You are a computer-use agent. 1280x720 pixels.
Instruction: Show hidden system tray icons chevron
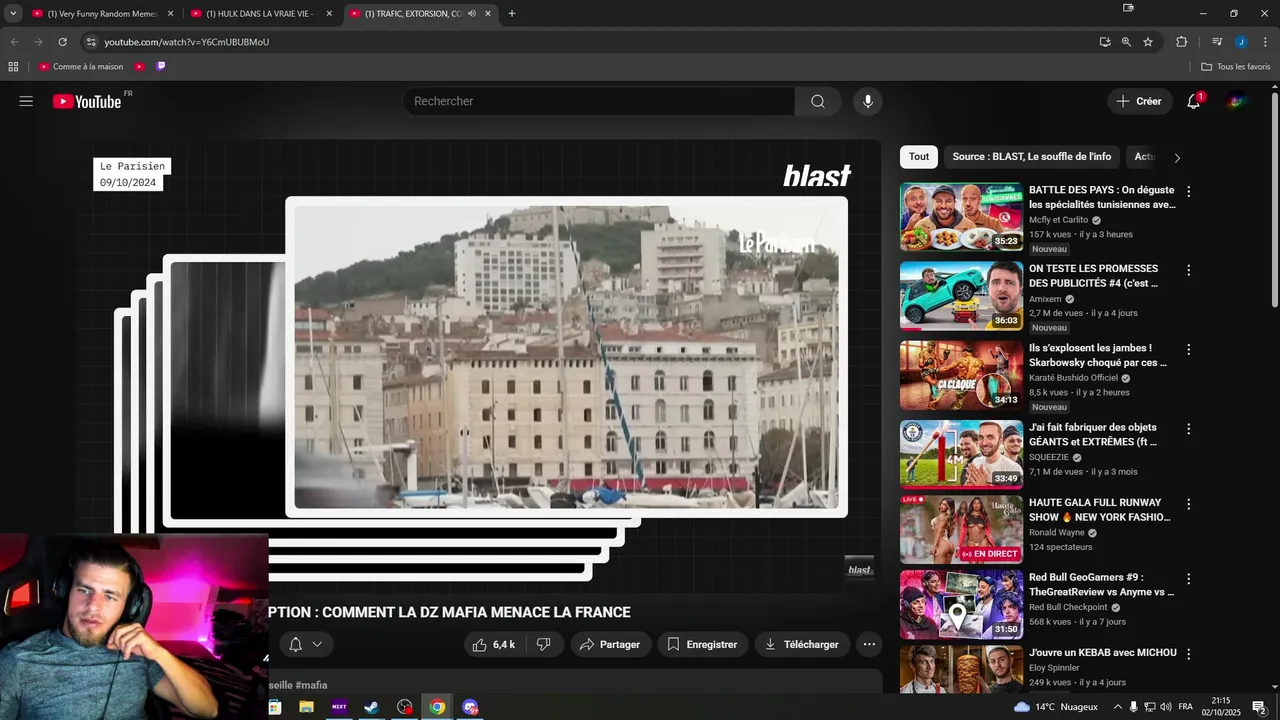(1118, 707)
